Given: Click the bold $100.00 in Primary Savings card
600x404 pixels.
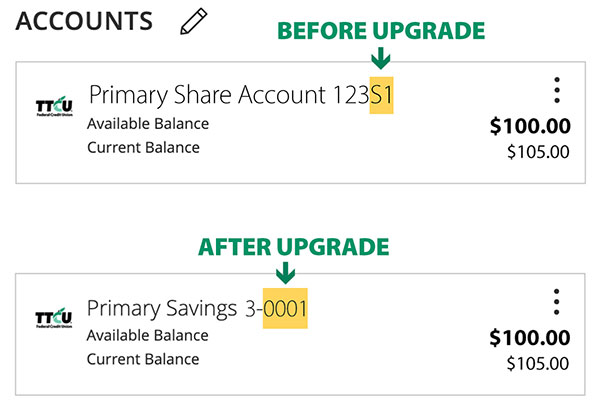Looking at the screenshot, I should (530, 338).
